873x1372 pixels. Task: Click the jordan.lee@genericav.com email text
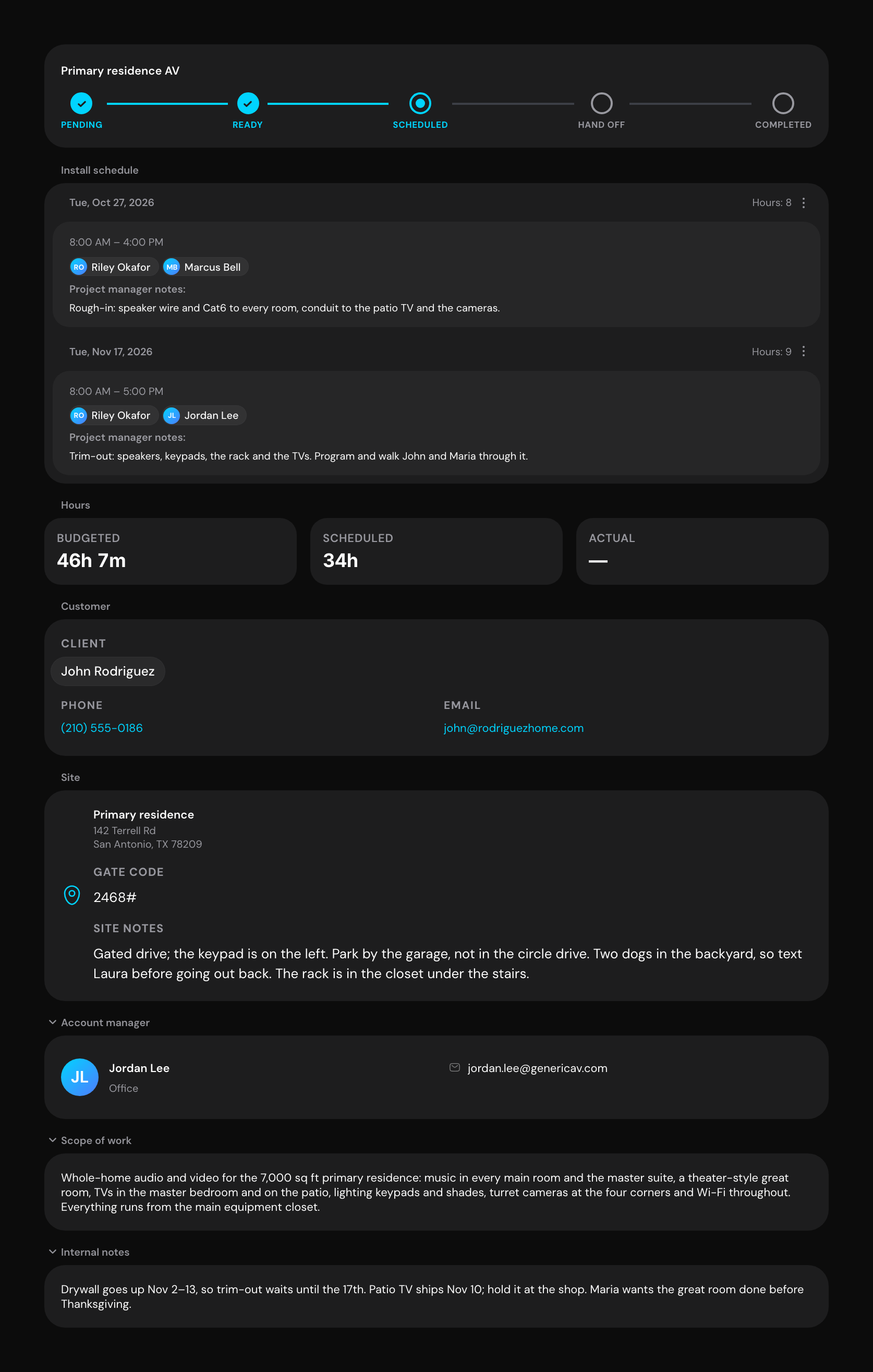[538, 1068]
